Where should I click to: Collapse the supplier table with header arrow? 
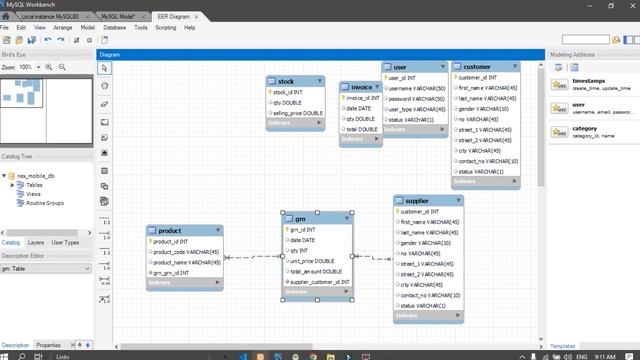(458, 200)
